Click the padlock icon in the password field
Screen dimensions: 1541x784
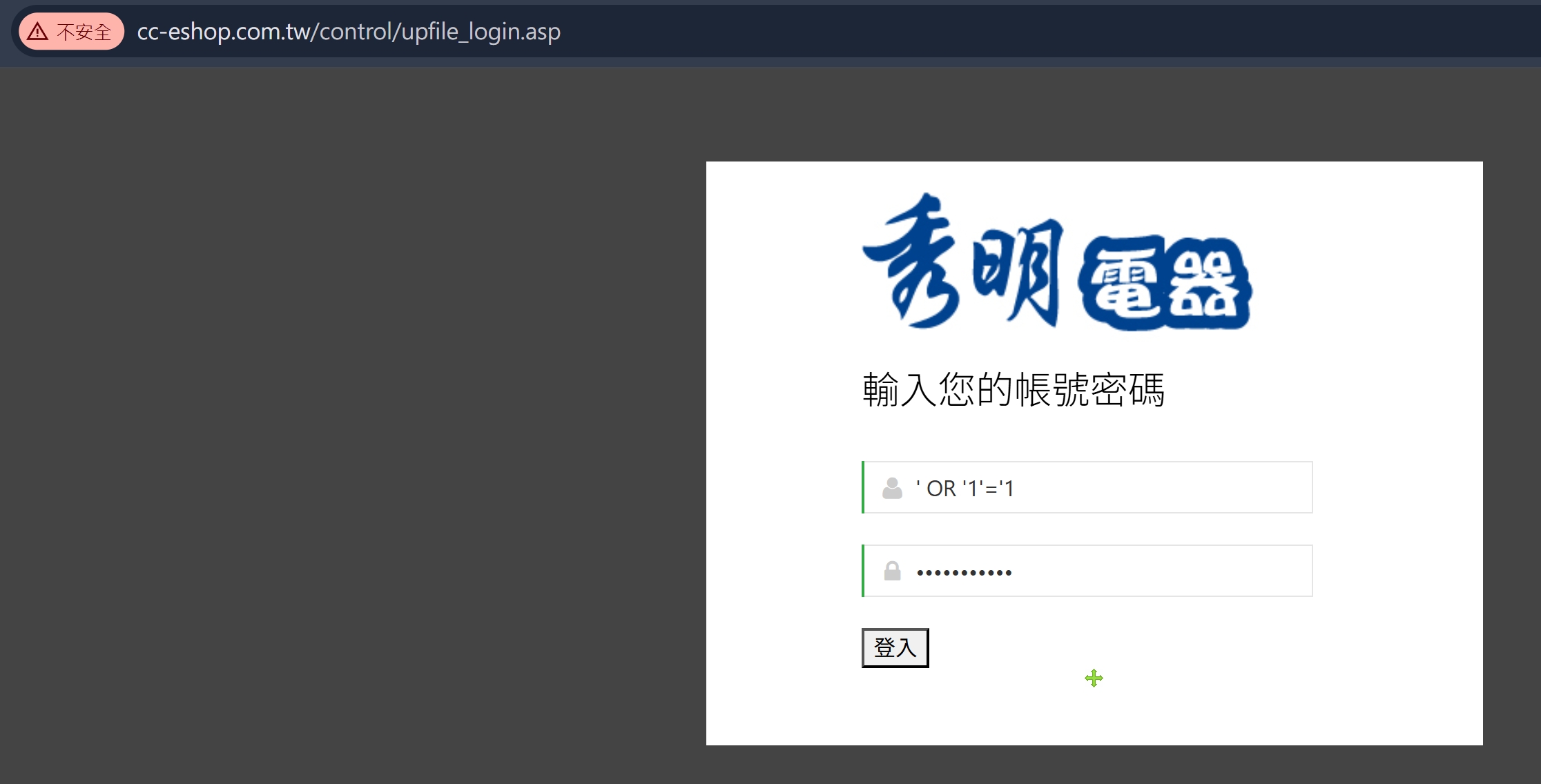pyautogui.click(x=893, y=571)
